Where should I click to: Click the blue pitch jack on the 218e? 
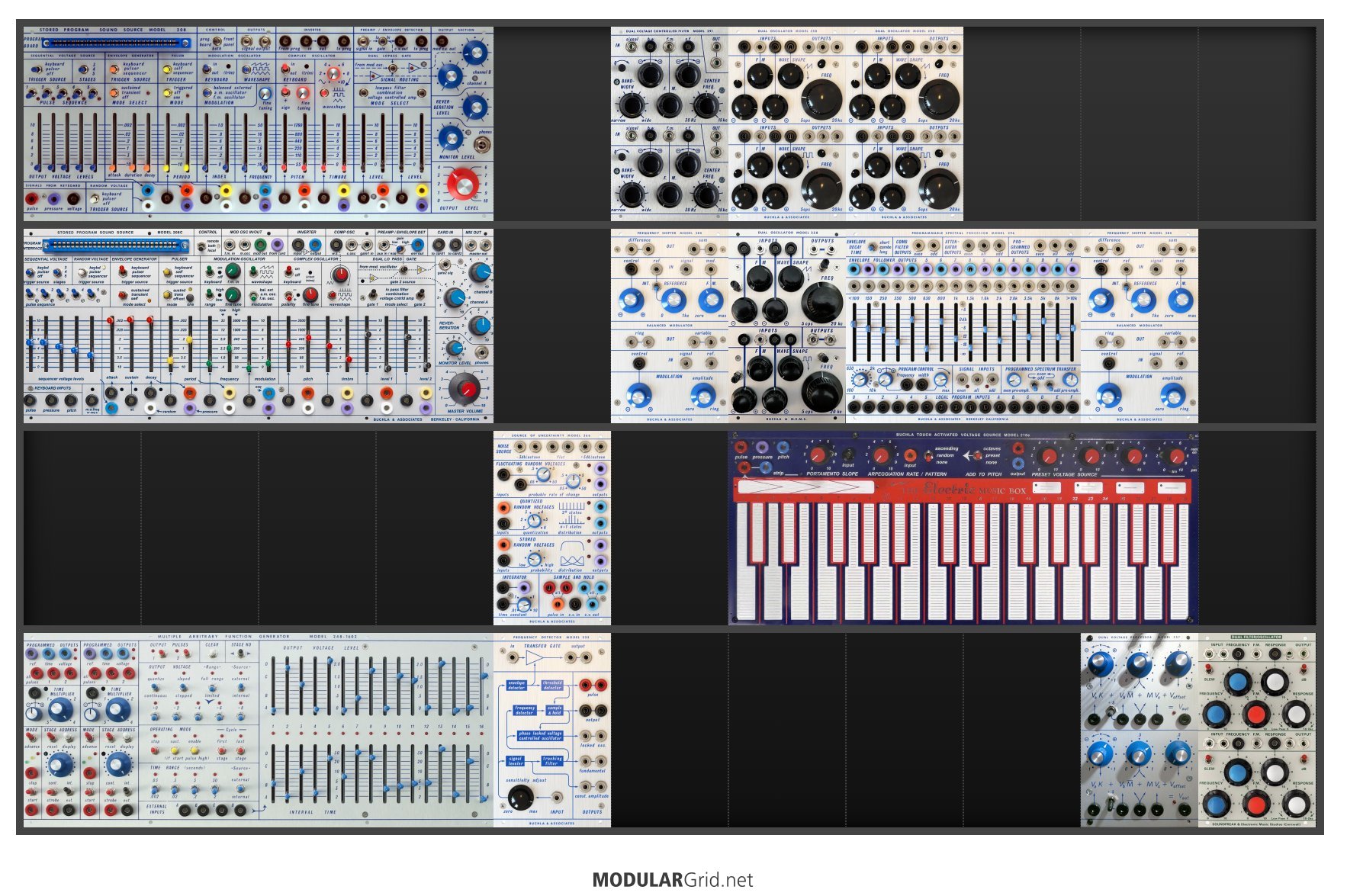(783, 447)
